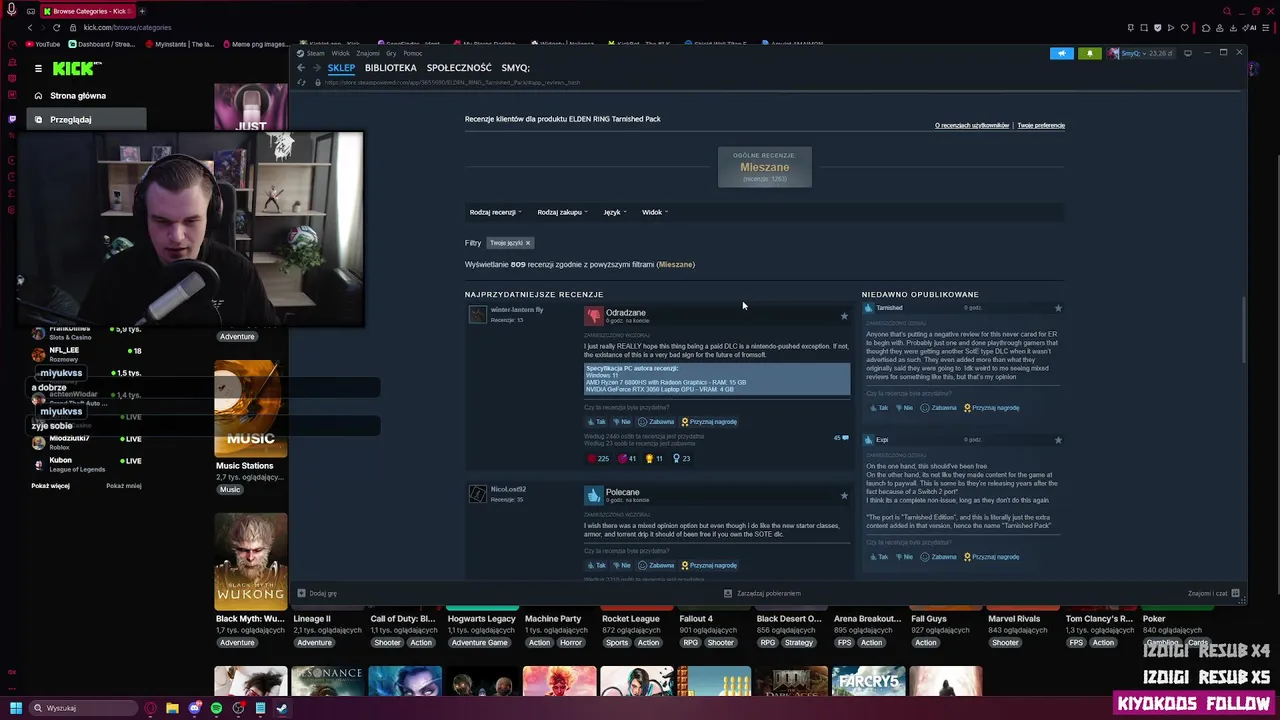Vote Nie on the Expi review
Image resolution: width=1280 pixels, height=720 pixels.
904,557
